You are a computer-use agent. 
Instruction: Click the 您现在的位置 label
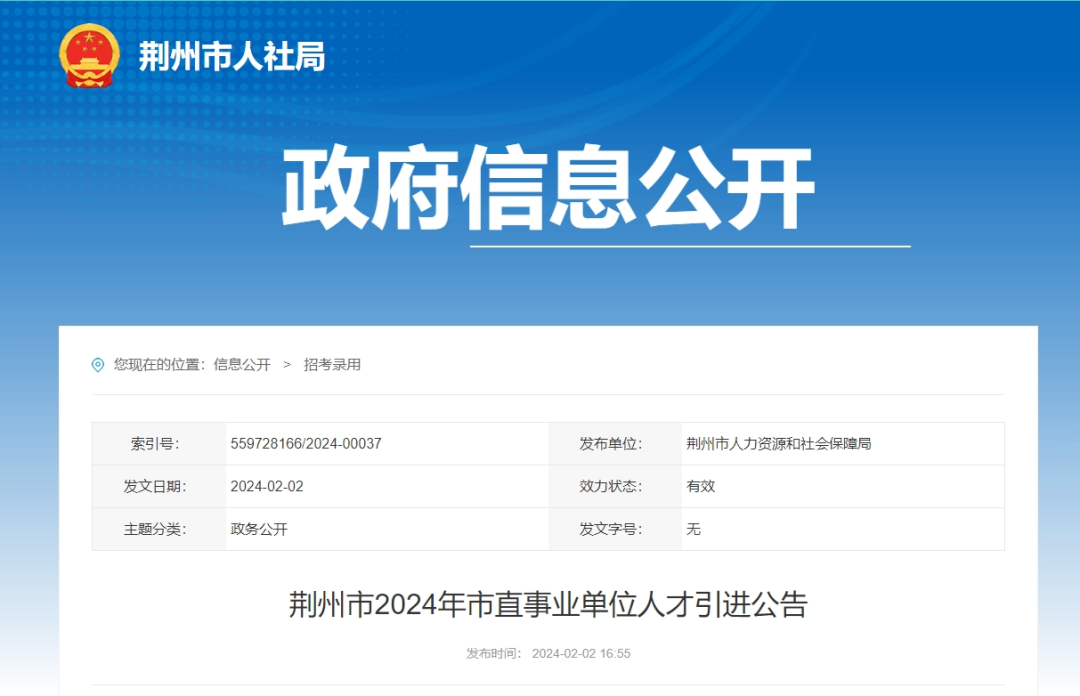coord(159,365)
